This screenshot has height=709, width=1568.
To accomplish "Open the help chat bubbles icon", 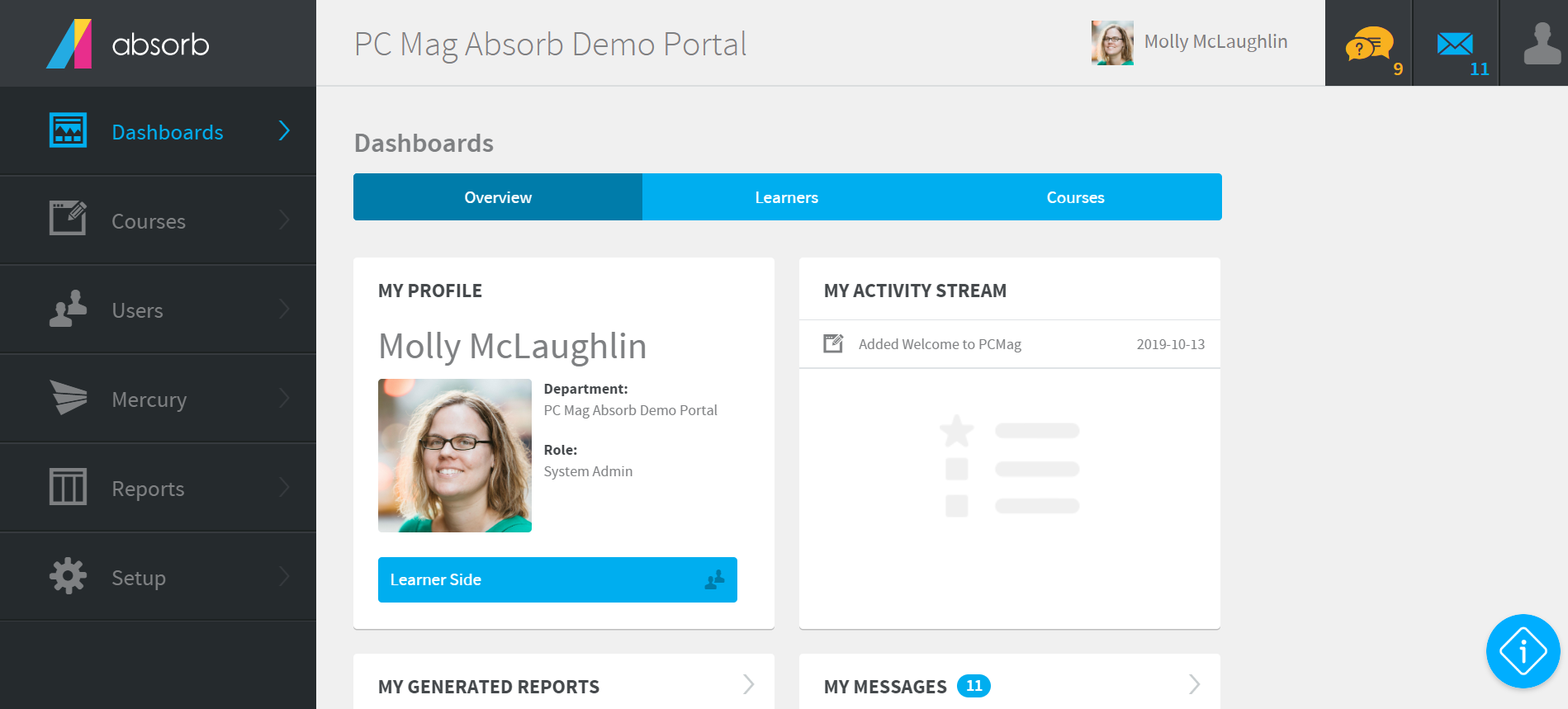I will pyautogui.click(x=1369, y=44).
